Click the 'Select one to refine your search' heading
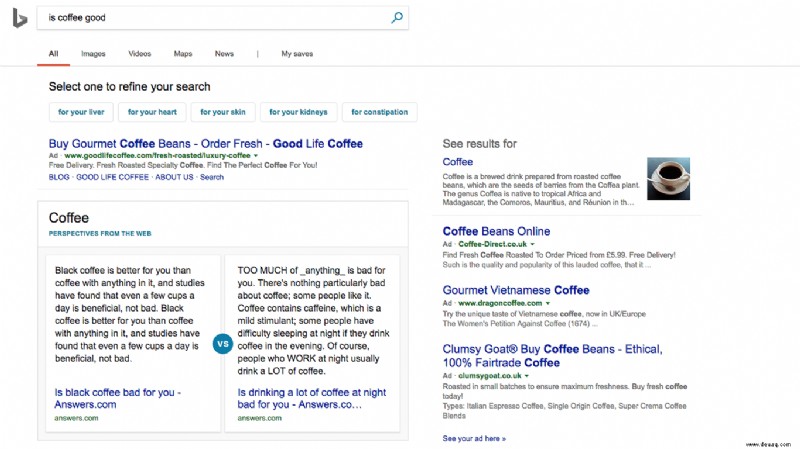Viewport: 800px width, 449px height. pyautogui.click(x=130, y=87)
